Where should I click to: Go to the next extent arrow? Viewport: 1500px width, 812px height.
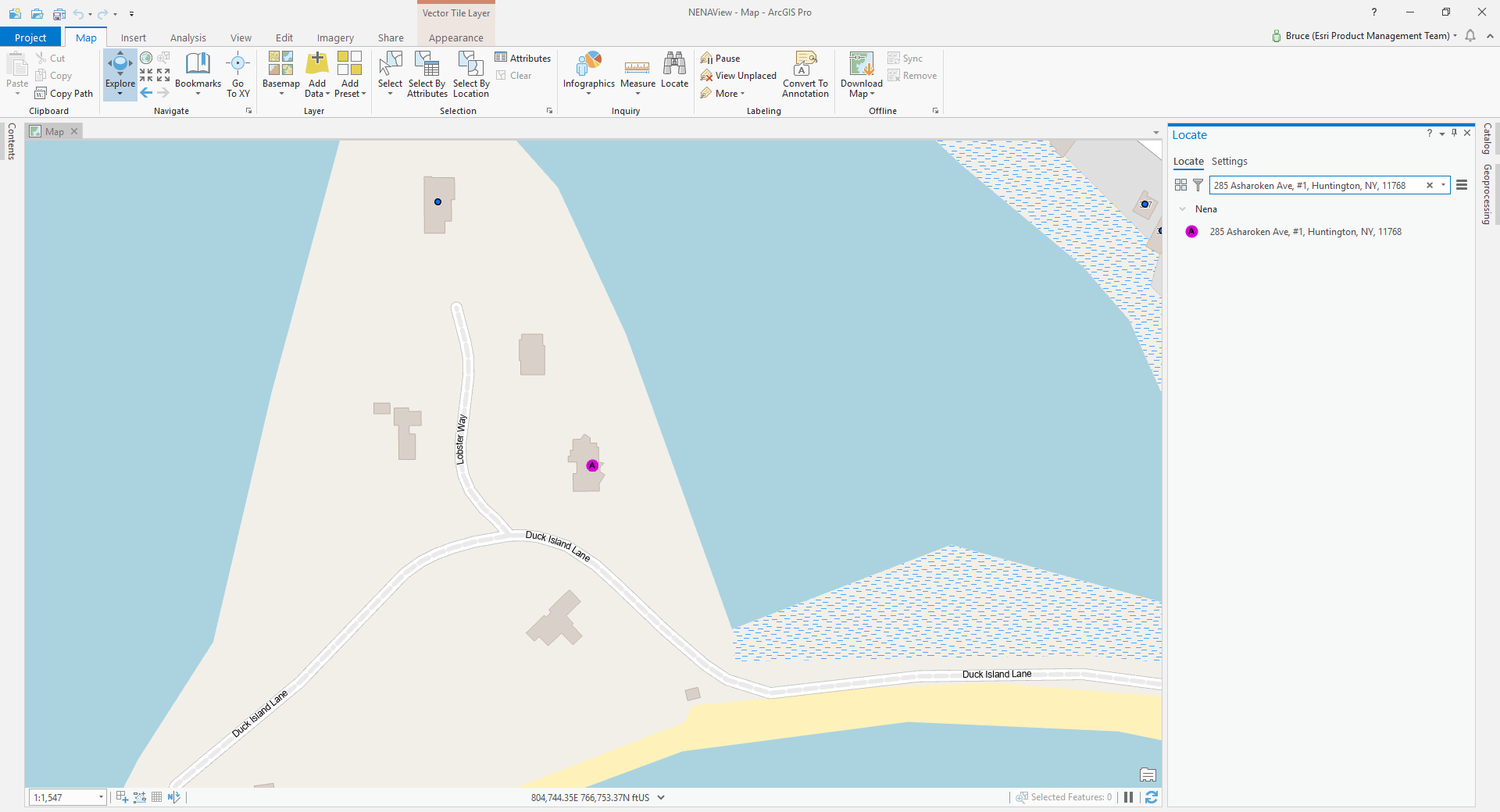[163, 93]
